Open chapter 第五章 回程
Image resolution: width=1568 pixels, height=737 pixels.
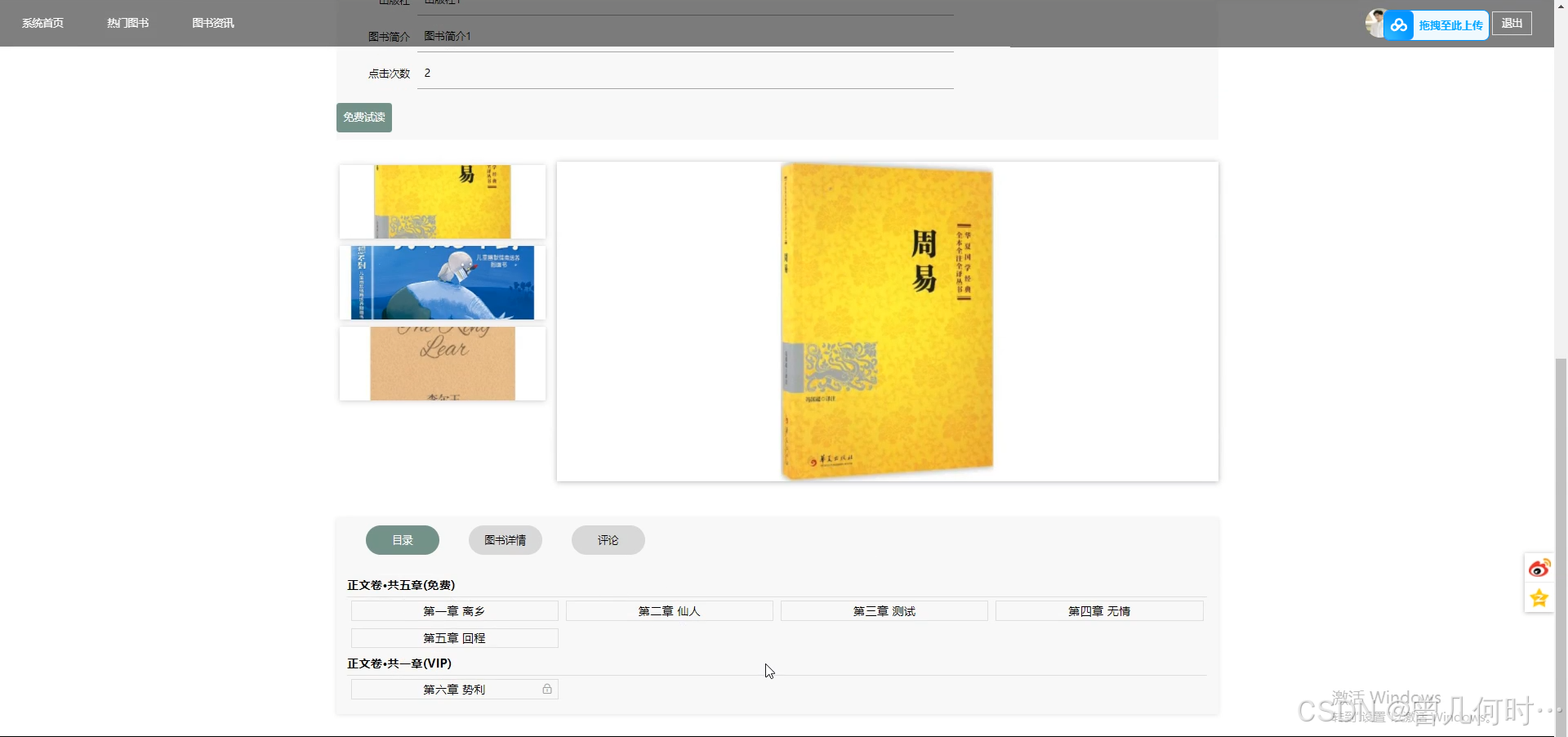pos(455,638)
